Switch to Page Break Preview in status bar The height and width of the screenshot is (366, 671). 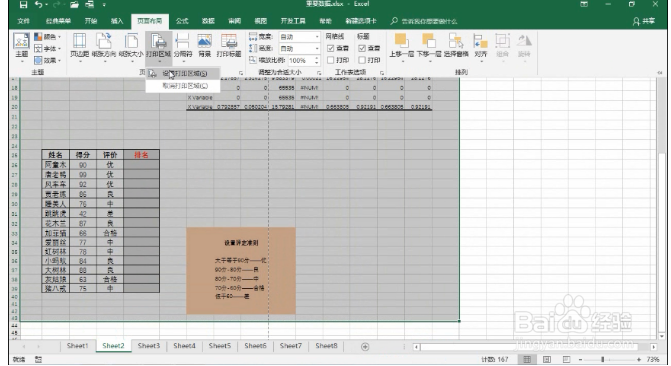tap(566, 360)
